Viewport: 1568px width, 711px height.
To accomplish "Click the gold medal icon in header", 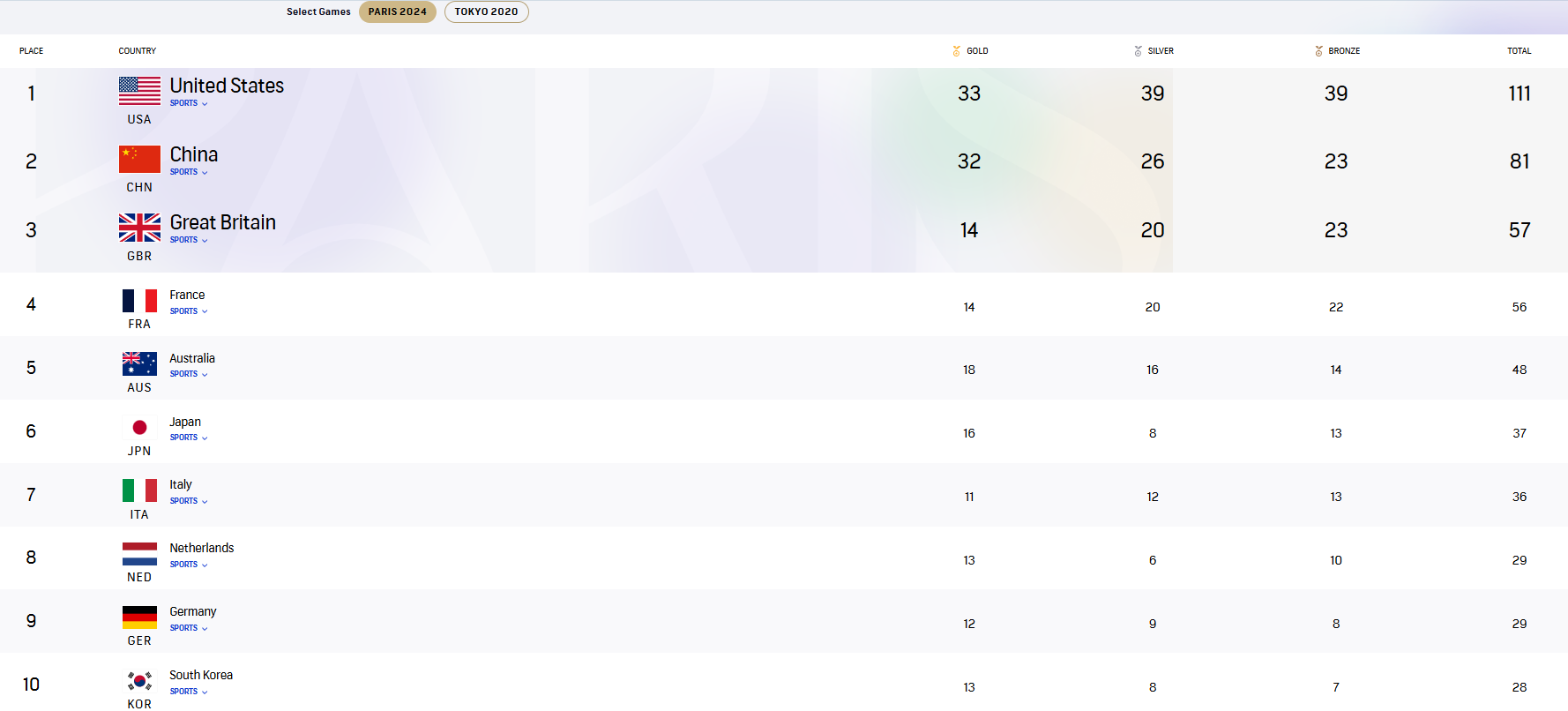I will click(956, 51).
